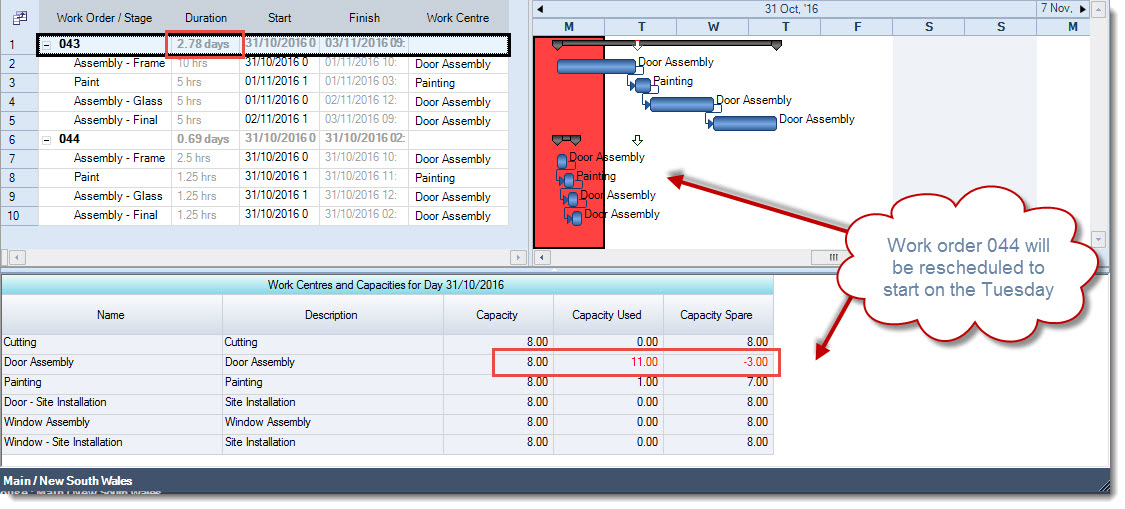Collapse work order 044 group
Screen dimensions: 1125x509
pos(47,139)
